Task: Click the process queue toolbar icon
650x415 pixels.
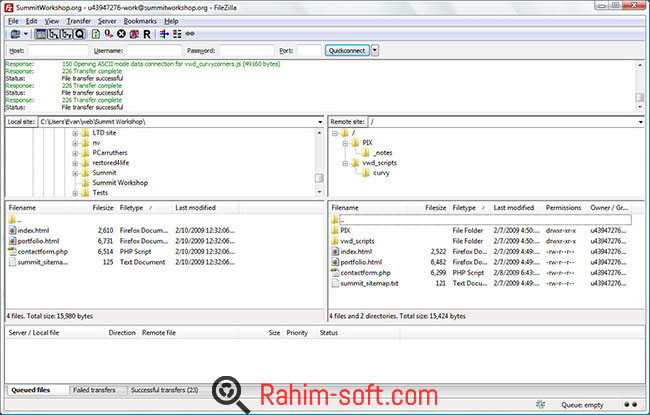Action: coord(109,34)
